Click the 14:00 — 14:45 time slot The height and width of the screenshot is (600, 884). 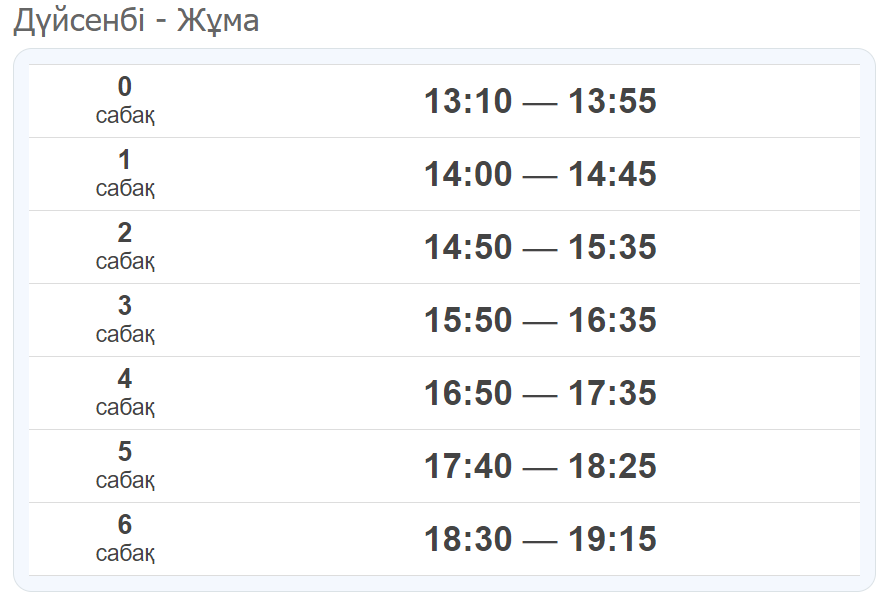click(540, 174)
